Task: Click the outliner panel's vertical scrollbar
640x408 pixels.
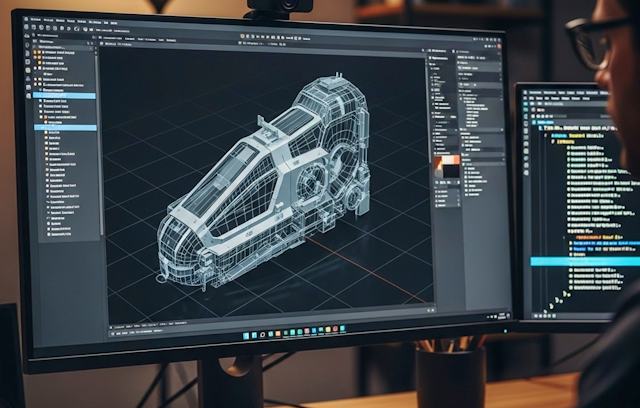Action: pyautogui.click(x=100, y=143)
